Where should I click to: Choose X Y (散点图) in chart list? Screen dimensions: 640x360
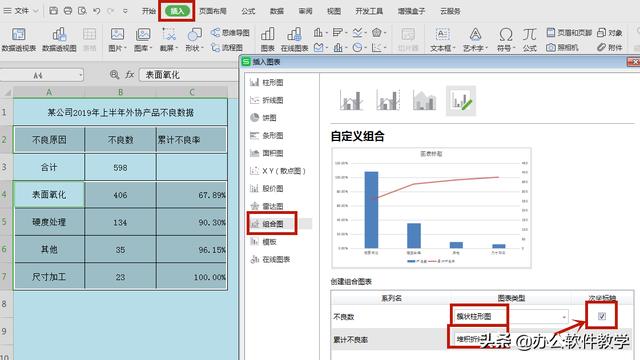(x=278, y=171)
